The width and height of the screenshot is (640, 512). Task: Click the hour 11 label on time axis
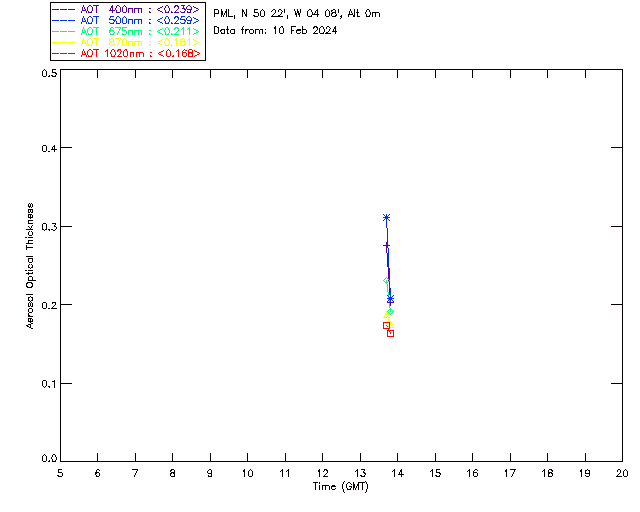[x=285, y=473]
